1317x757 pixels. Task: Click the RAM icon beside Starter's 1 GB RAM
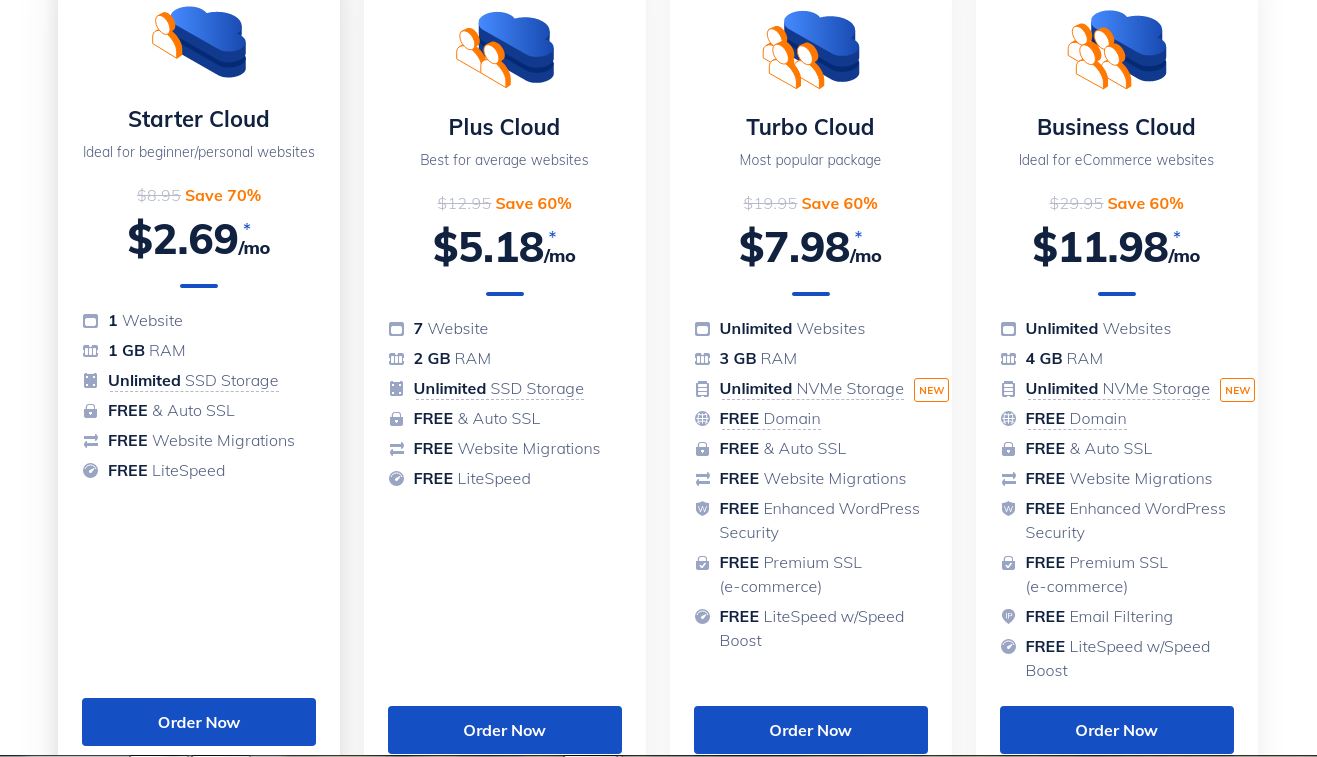[91, 351]
